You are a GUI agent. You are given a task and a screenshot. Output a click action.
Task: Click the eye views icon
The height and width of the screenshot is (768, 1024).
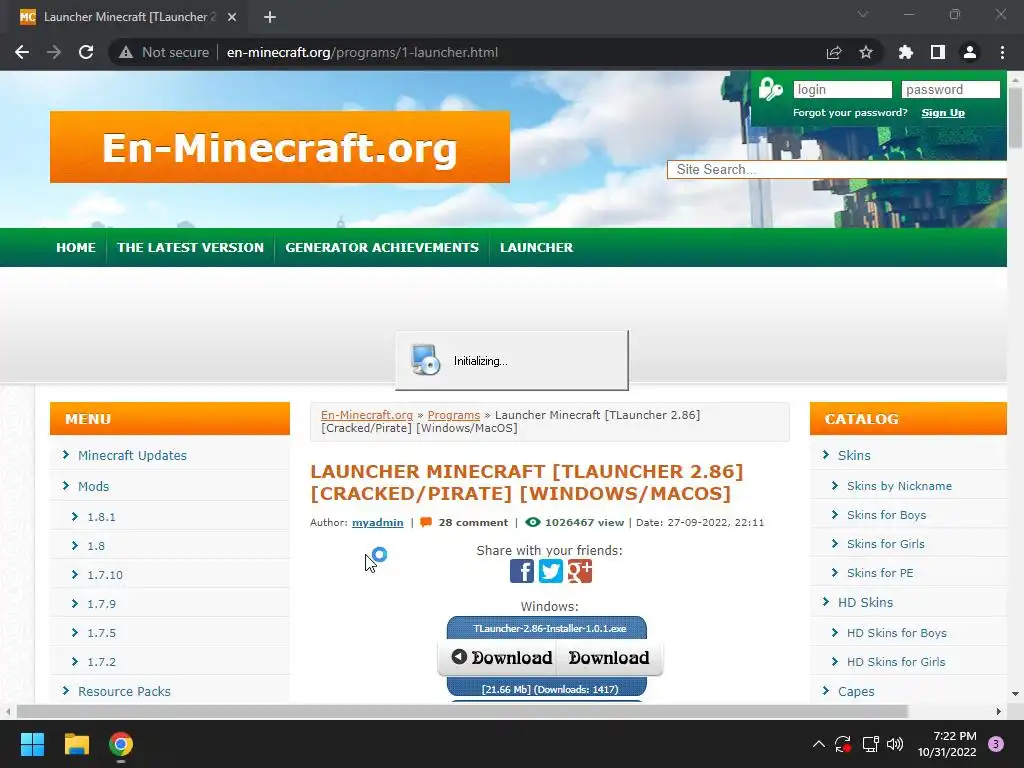533,522
